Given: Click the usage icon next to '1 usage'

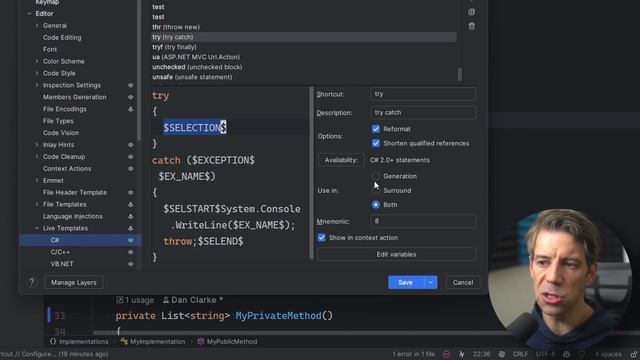Looking at the screenshot, I should tap(119, 300).
